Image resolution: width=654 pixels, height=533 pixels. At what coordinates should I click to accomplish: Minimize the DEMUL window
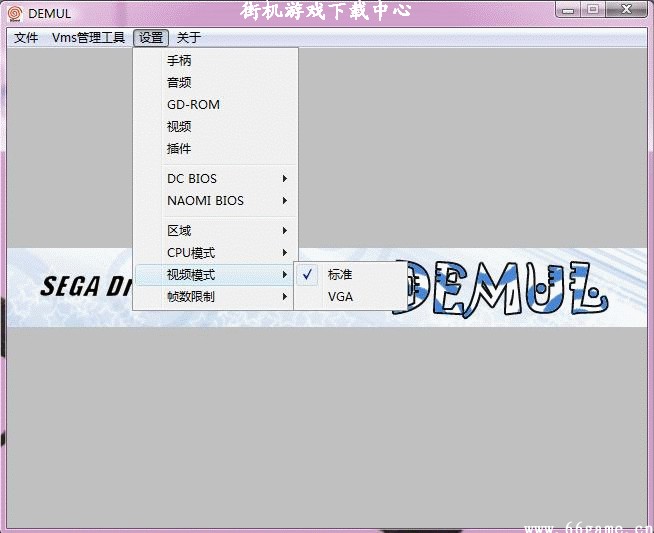(x=569, y=9)
